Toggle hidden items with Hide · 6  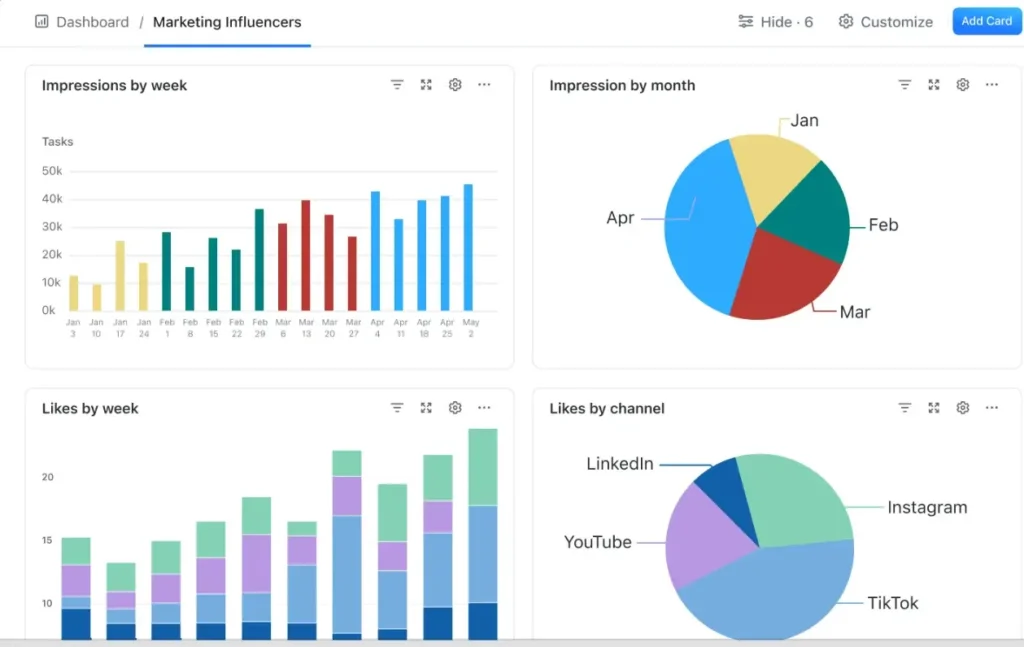775,21
